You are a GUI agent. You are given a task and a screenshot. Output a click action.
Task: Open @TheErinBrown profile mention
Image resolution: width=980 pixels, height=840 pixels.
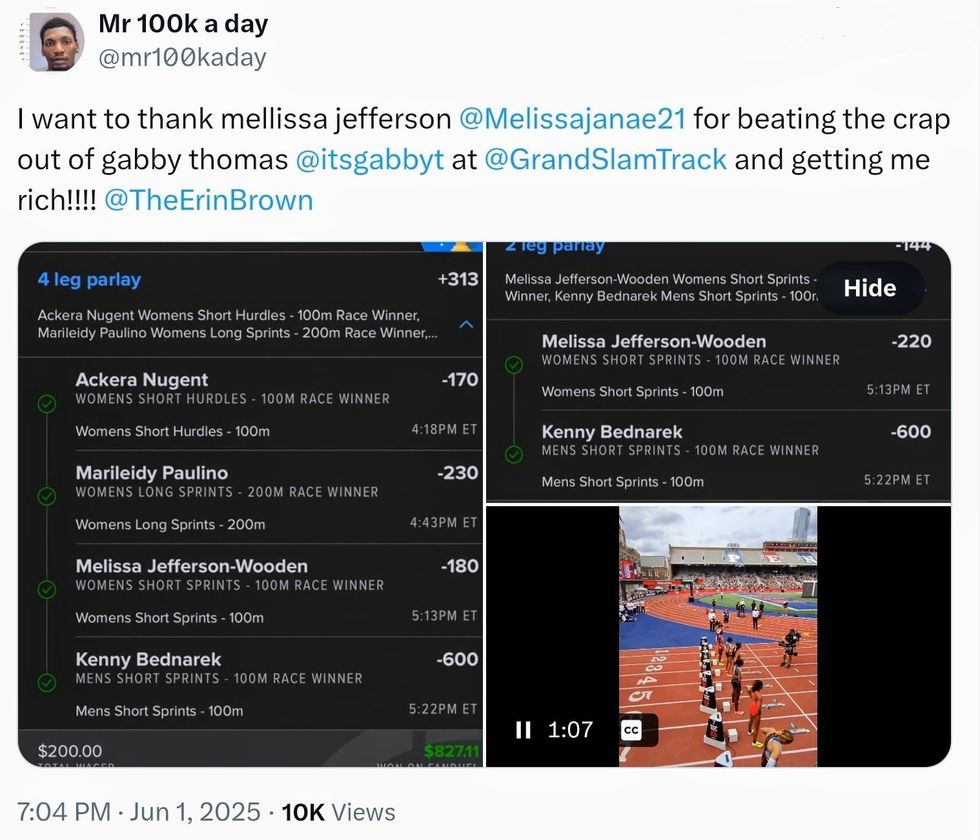tap(208, 200)
